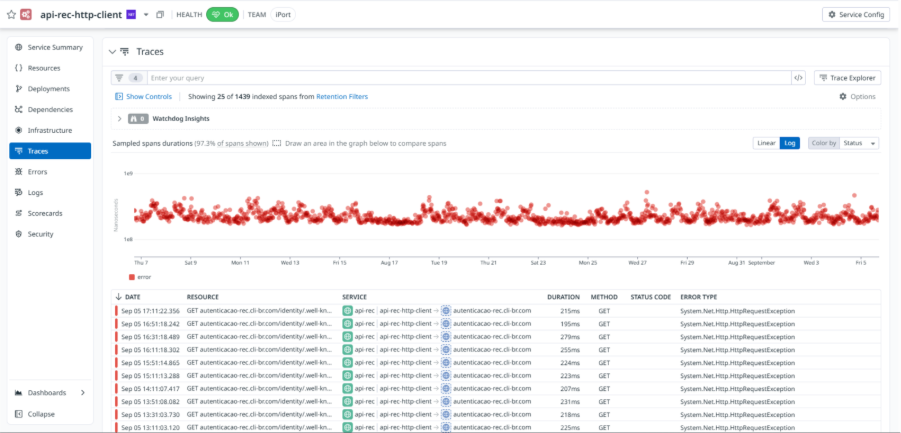Open dropdown arrow next to service name

point(146,15)
